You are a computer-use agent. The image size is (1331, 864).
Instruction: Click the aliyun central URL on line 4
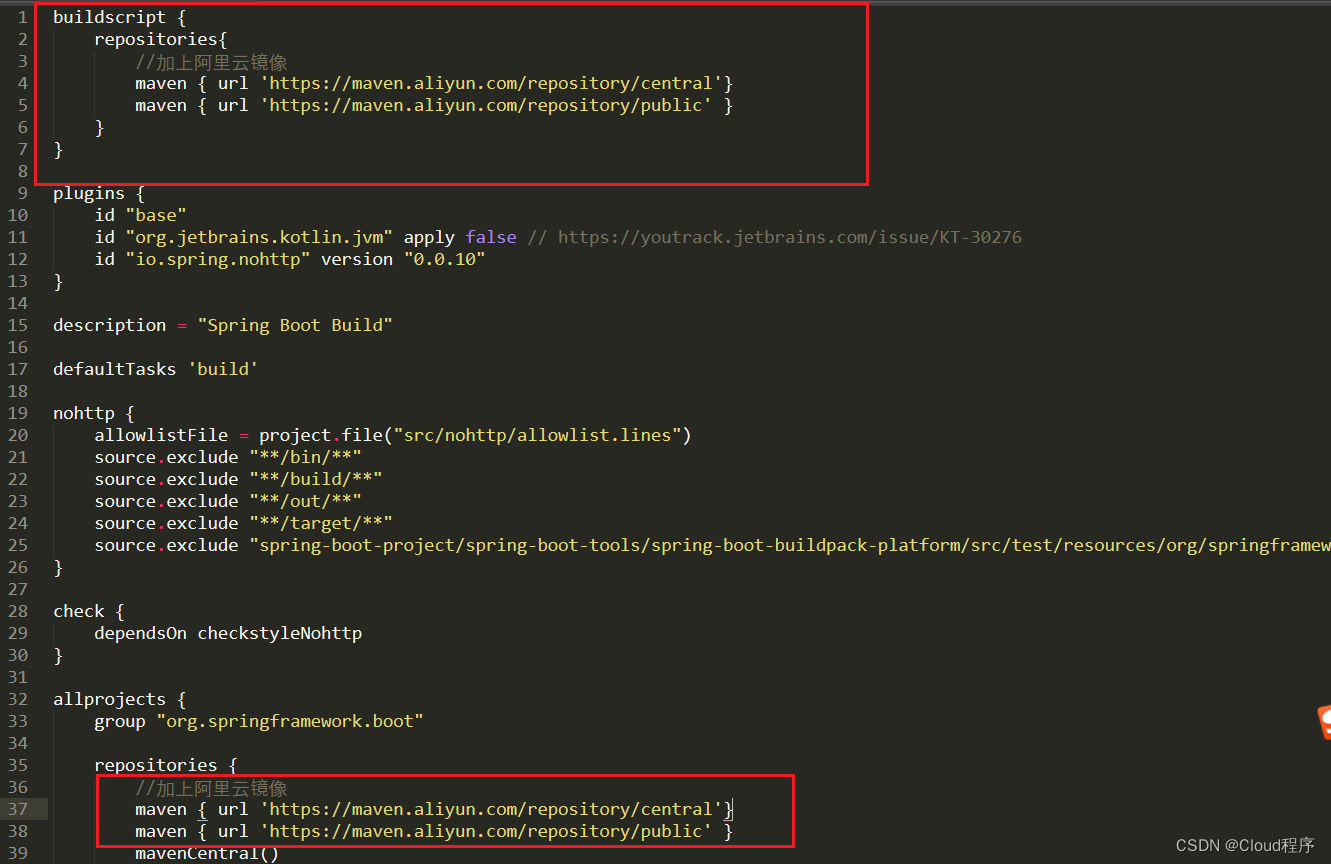[492, 83]
